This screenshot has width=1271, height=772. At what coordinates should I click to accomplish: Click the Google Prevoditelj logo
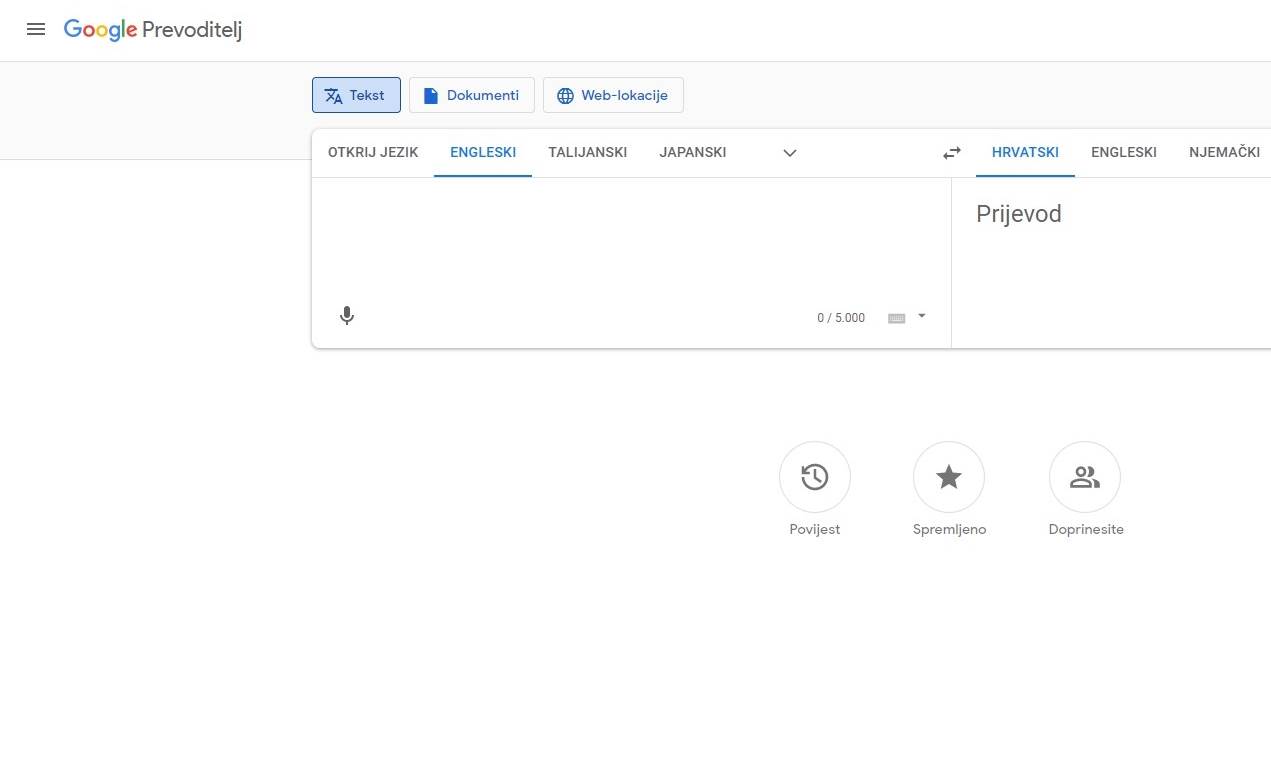click(153, 30)
